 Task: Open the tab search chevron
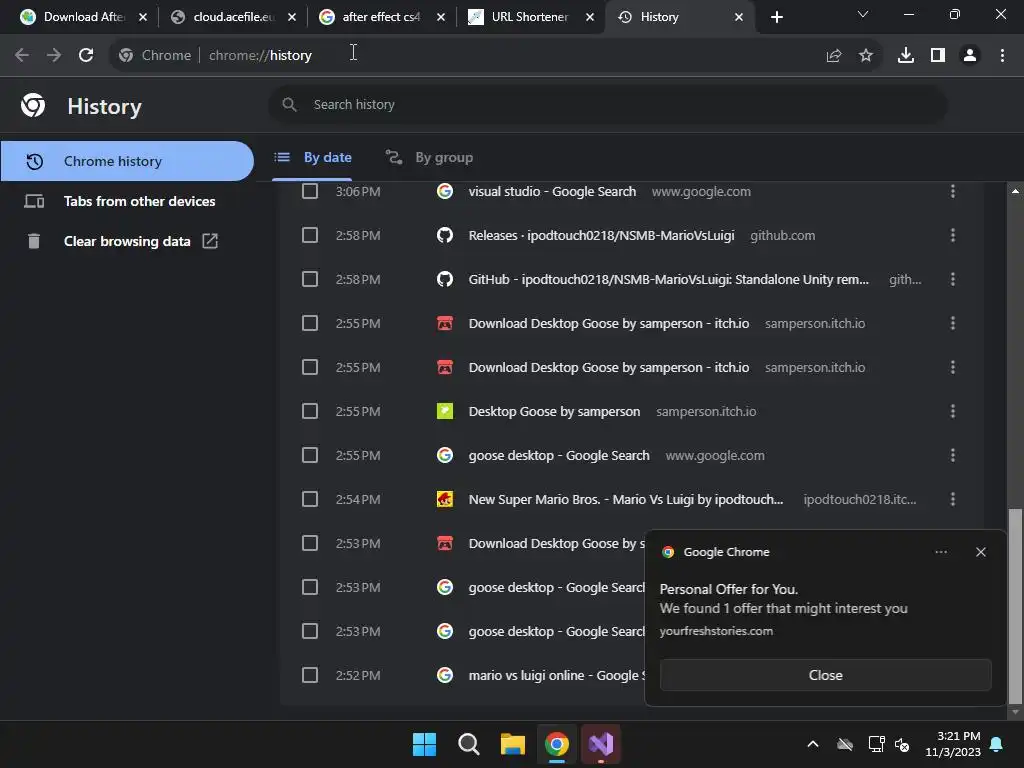863,14
